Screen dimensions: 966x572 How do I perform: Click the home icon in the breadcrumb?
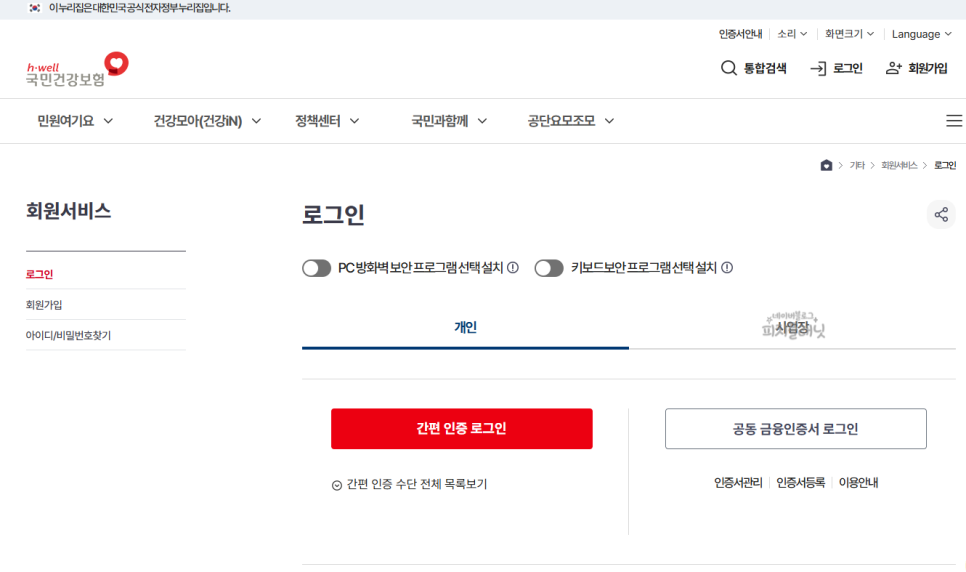[x=826, y=165]
